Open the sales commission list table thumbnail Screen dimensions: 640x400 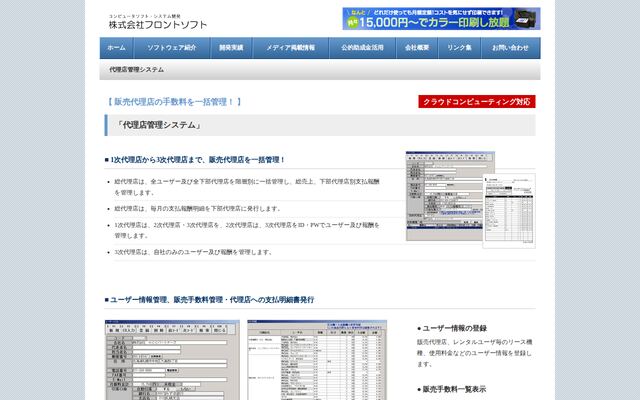pyautogui.click(x=317, y=360)
